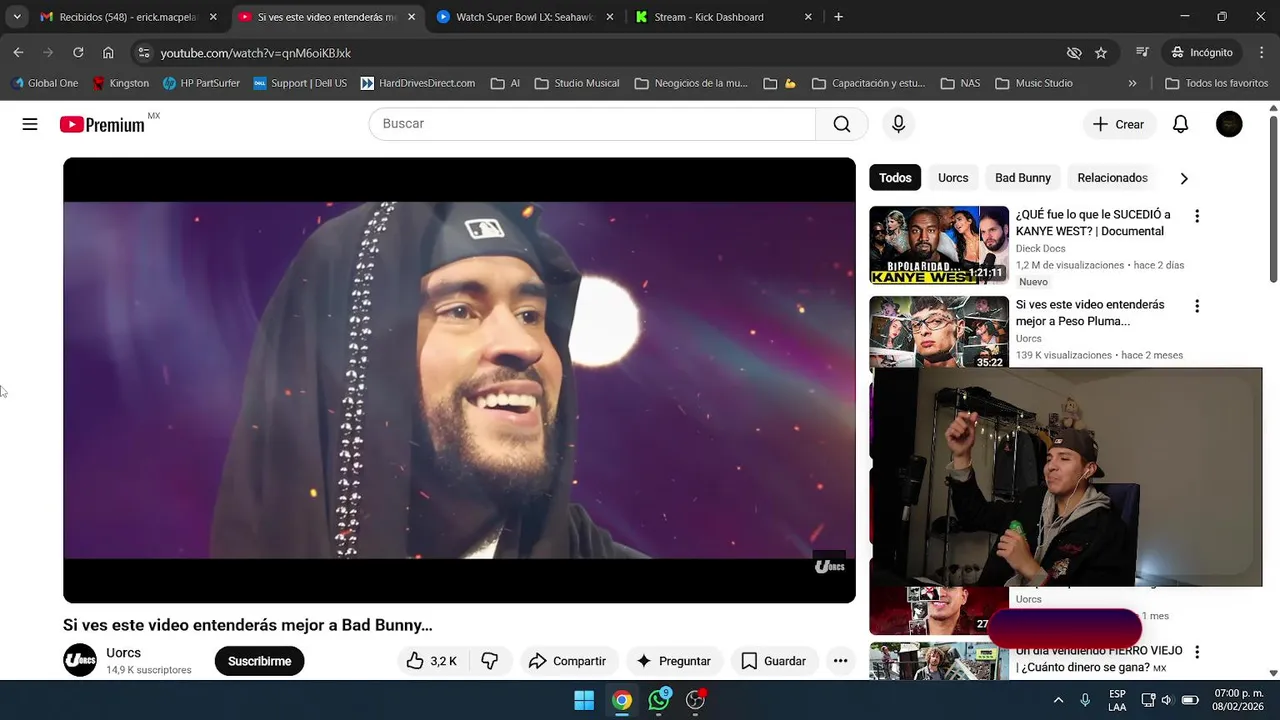Show more filter chips with arrow

pos(1184,178)
